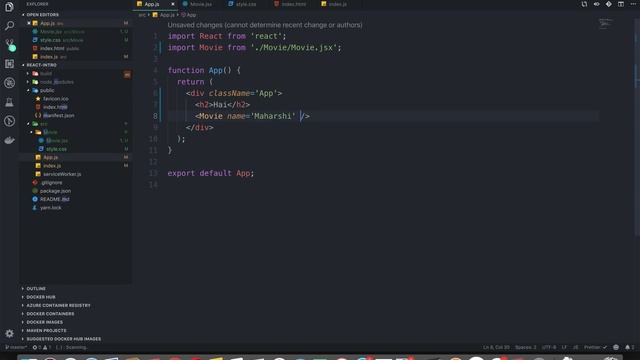Click the feedback smiley in status bar
The image size is (640, 360).
[x=616, y=347]
